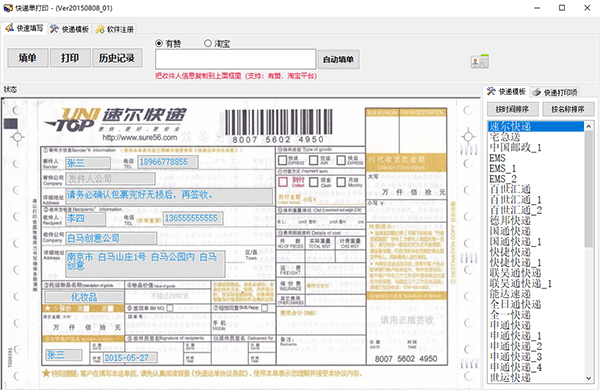Switch to right panel 快递模板 tab
600x390 pixels.
click(x=506, y=91)
